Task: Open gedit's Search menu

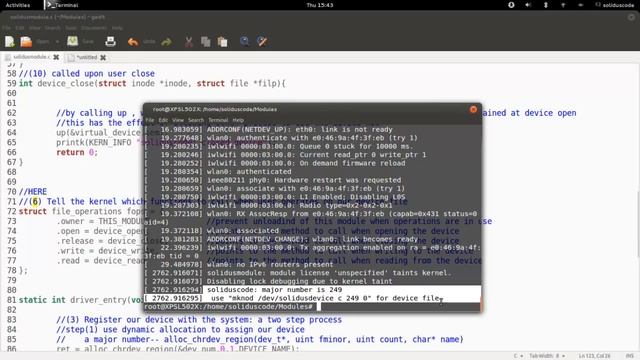Action: pyautogui.click(x=53, y=28)
